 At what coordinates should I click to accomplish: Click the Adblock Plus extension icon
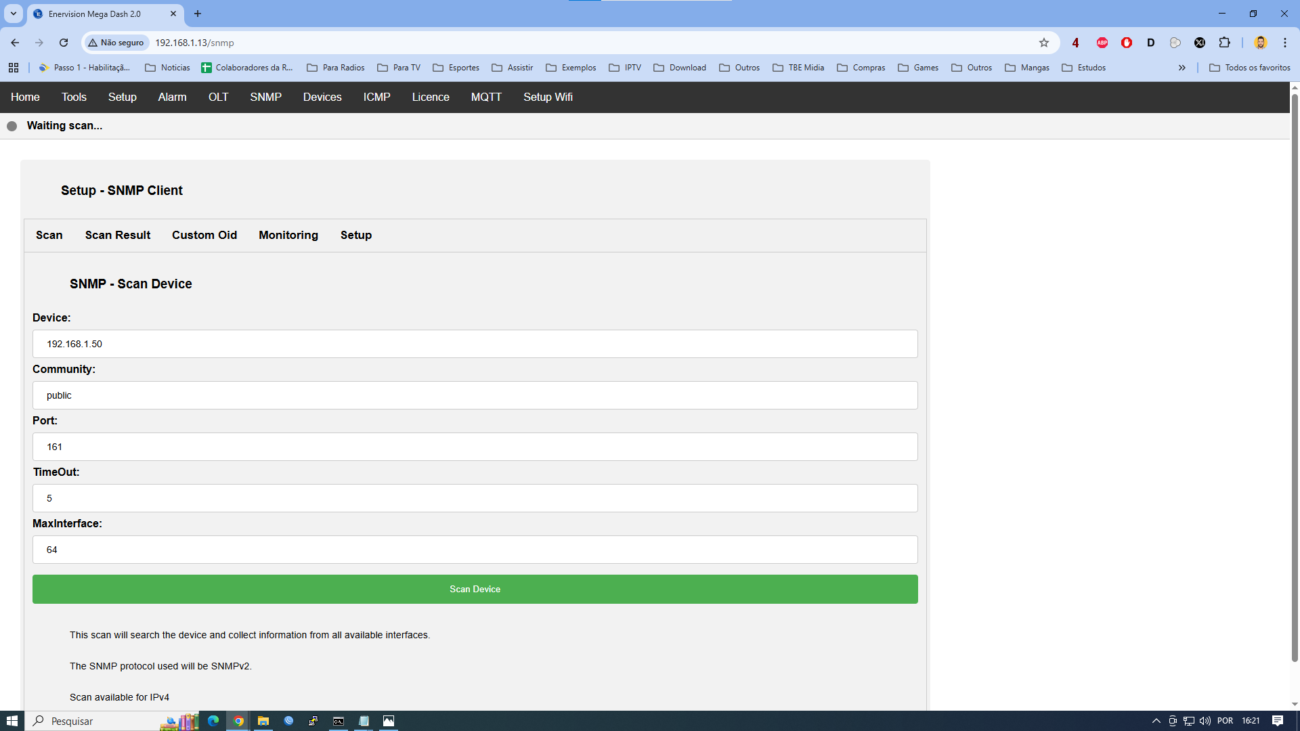click(1102, 43)
